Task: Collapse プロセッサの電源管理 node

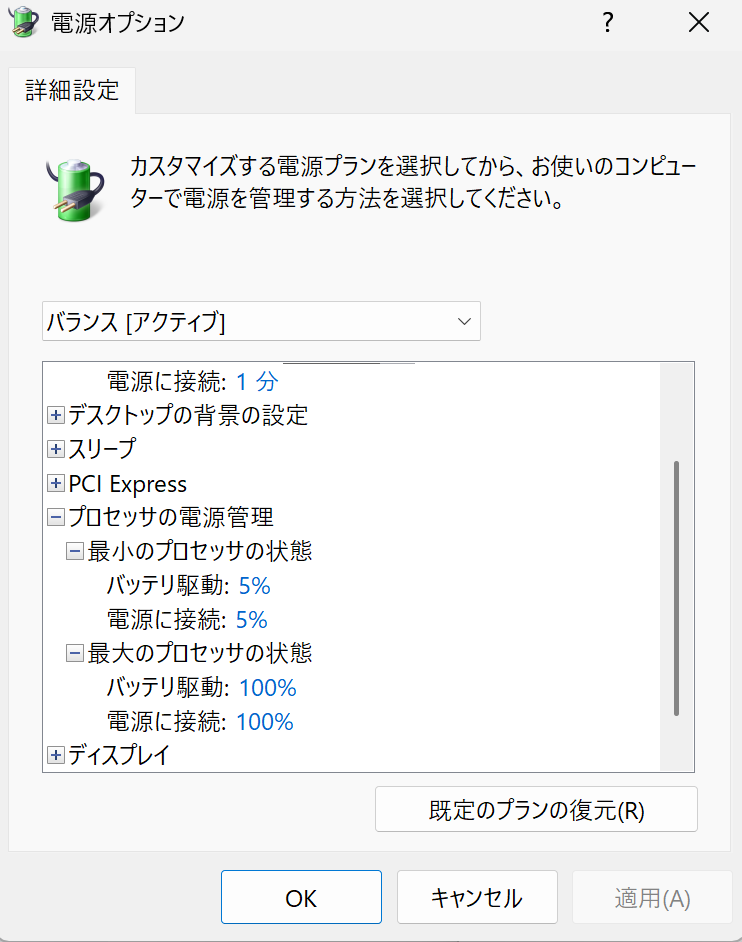Action: [56, 518]
